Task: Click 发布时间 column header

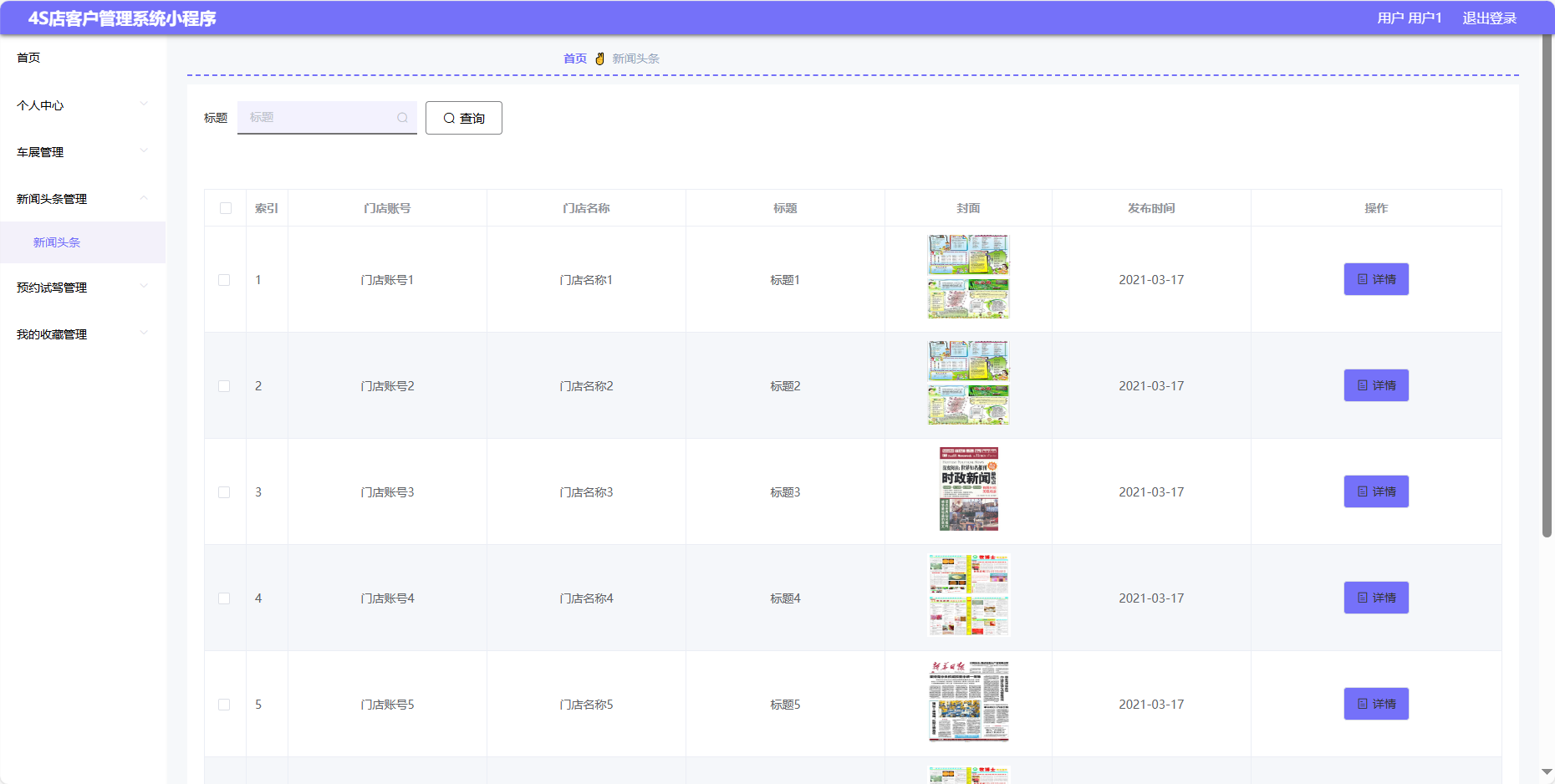Action: [x=1151, y=208]
